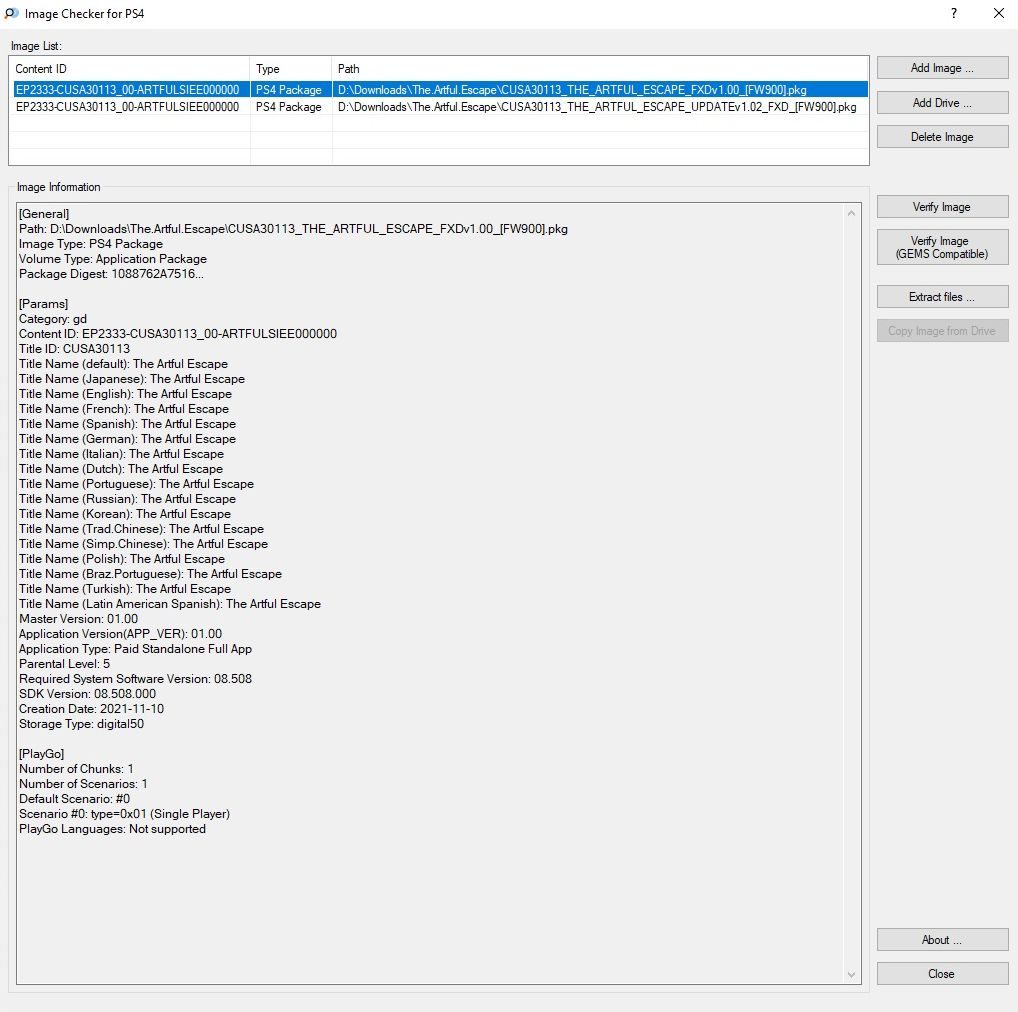Screen dimensions: 1018x1012
Task: Click the Category: gd line
Action: point(53,319)
